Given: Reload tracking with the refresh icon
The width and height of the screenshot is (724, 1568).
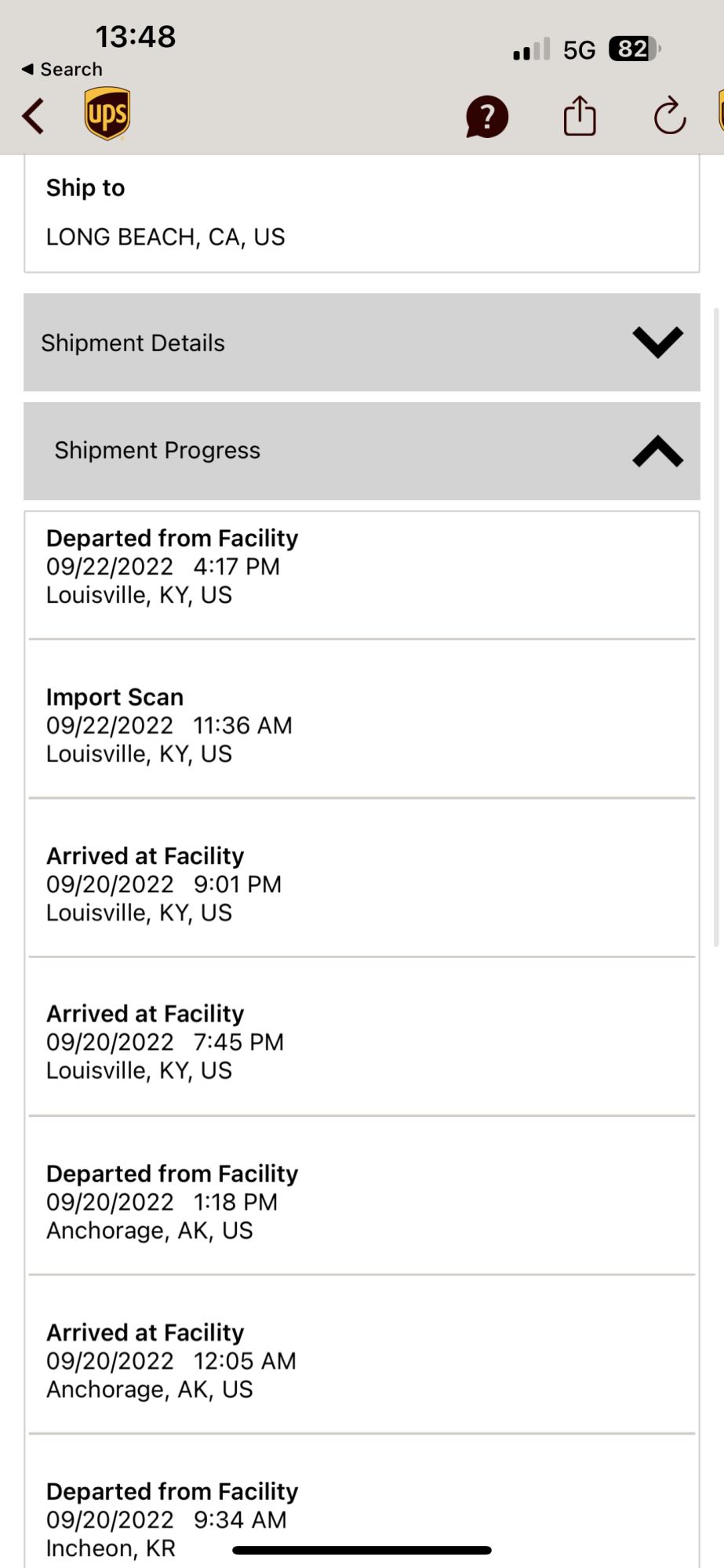Looking at the screenshot, I should (670, 116).
